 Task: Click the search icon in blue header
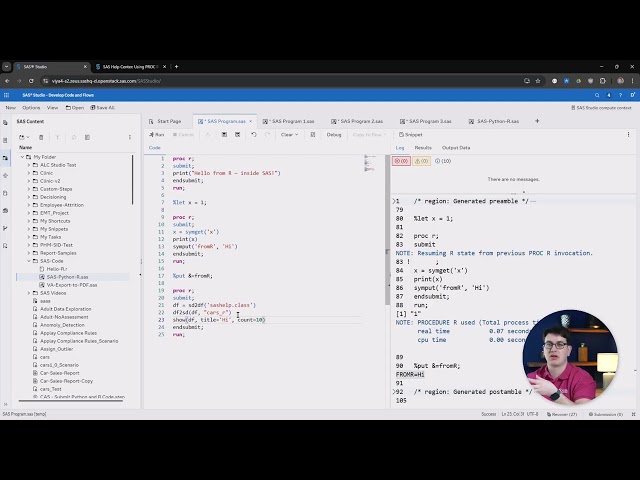[597, 95]
